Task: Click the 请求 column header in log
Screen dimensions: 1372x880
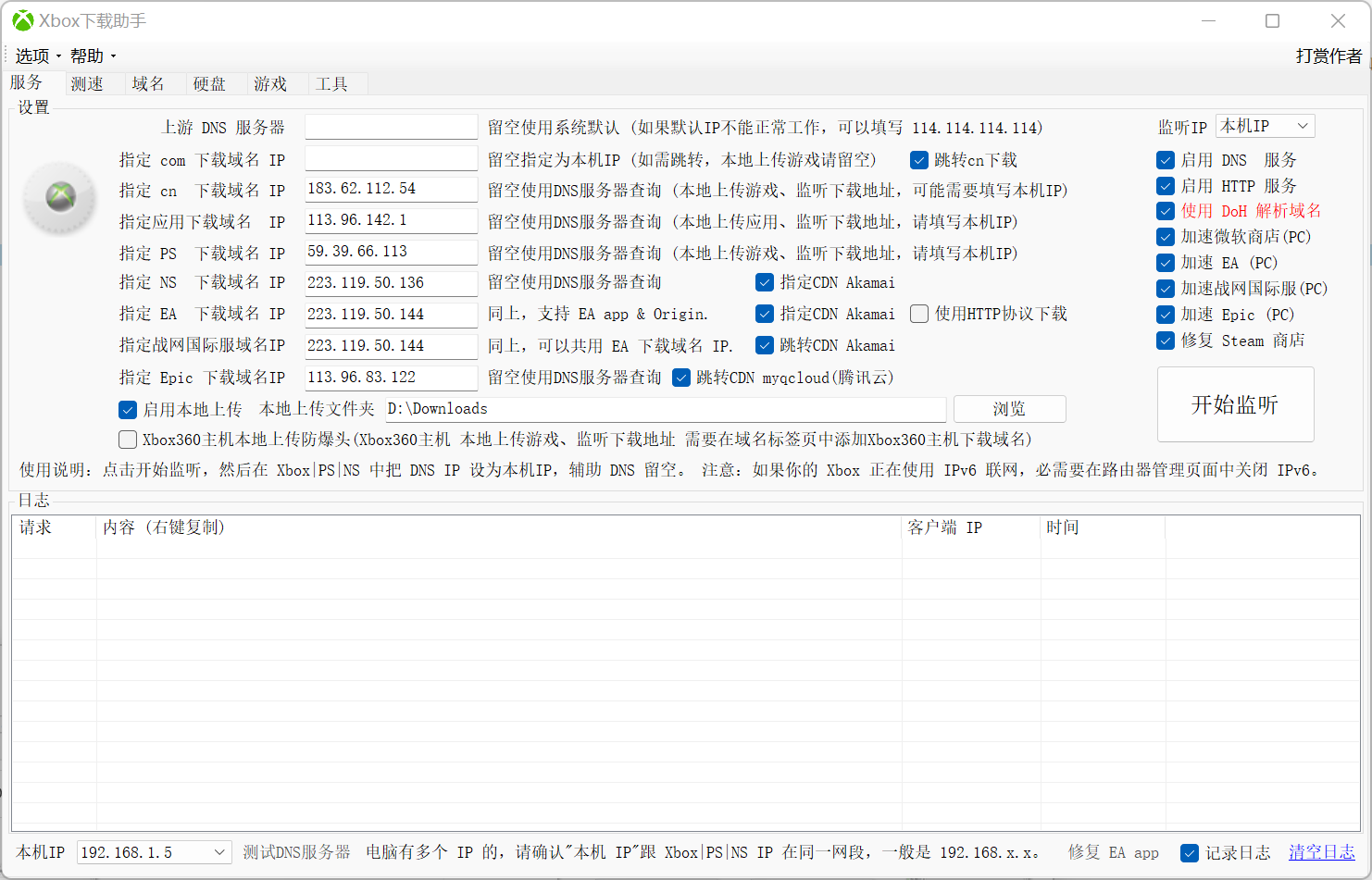Action: [x=54, y=527]
